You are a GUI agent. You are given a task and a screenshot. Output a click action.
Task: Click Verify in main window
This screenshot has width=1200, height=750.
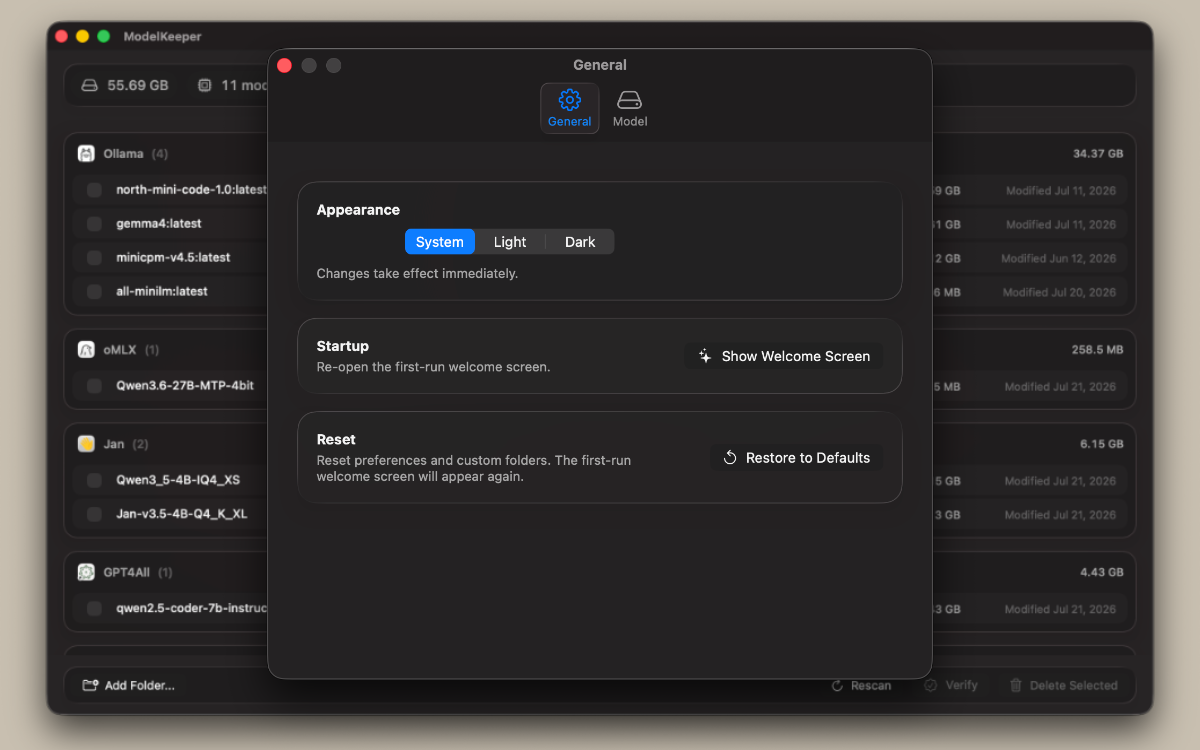tap(951, 686)
